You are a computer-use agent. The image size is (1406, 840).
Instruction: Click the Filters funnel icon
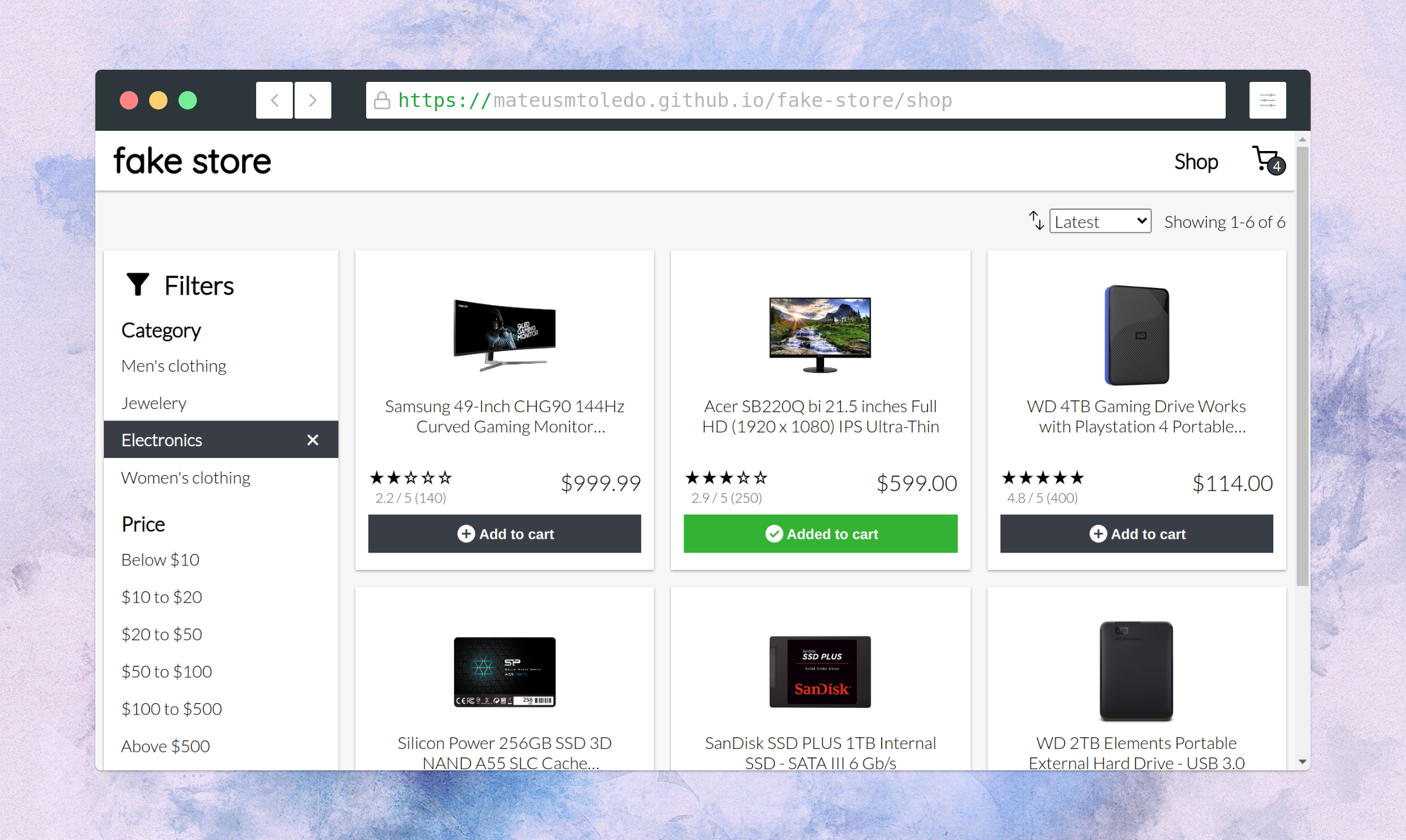coord(138,285)
